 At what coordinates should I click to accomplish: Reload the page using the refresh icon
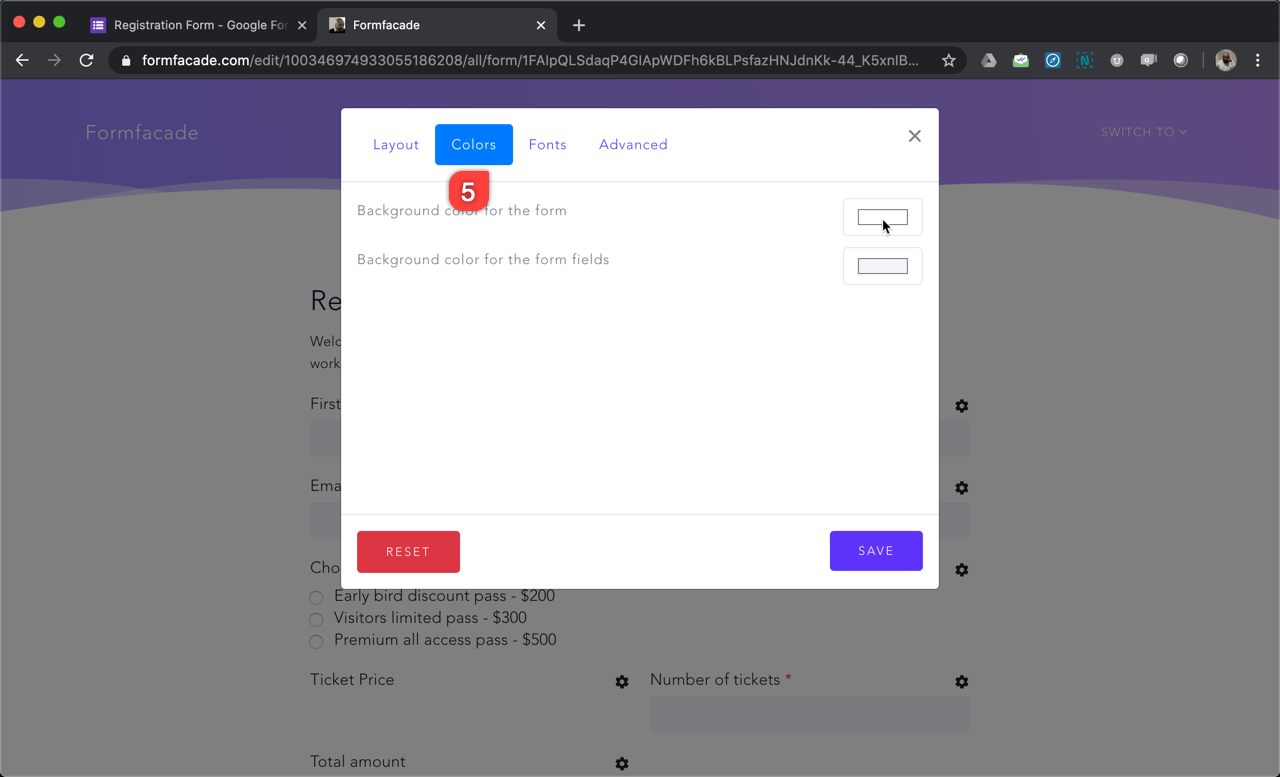(87, 61)
